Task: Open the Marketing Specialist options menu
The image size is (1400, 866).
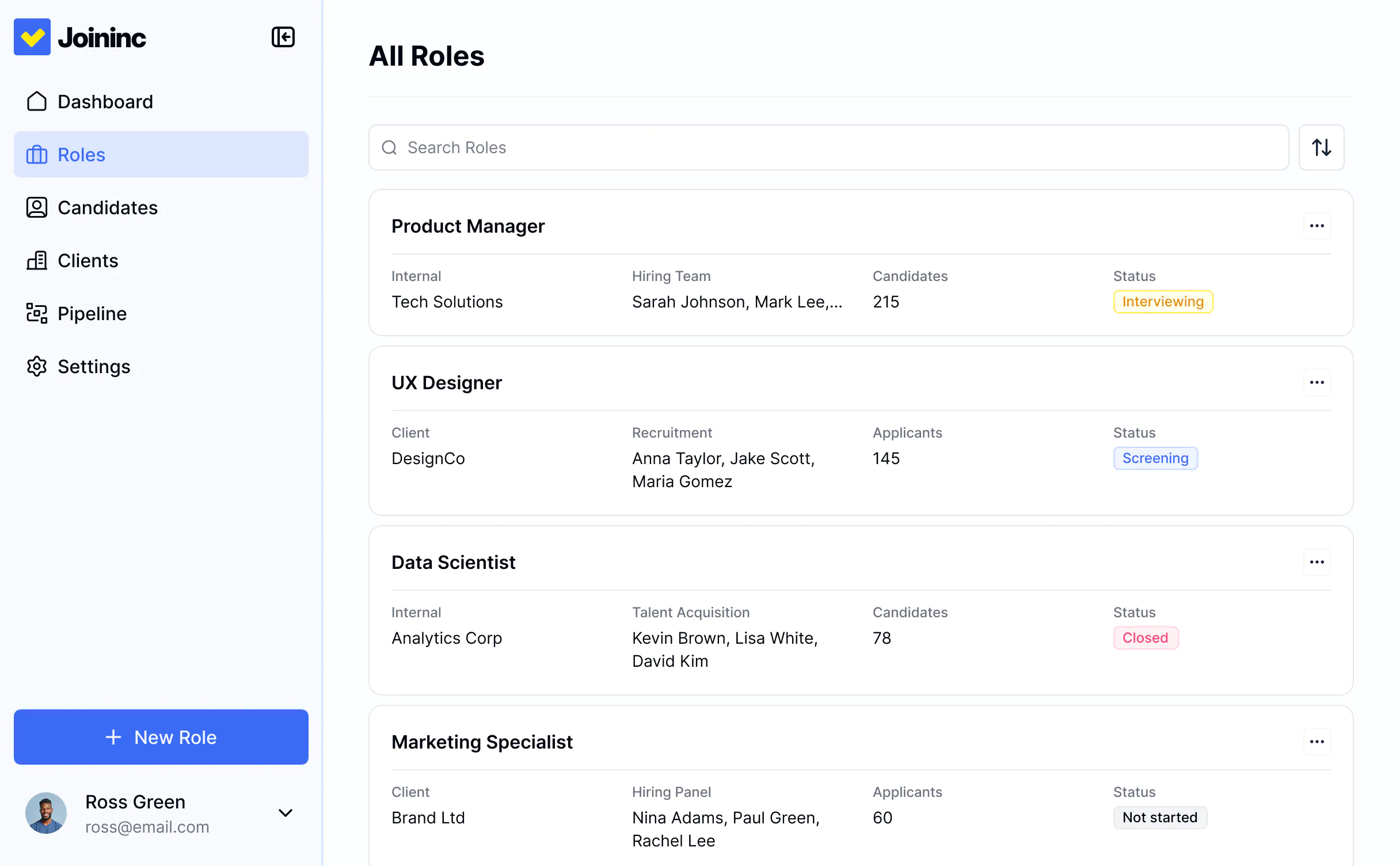Action: coord(1317,742)
